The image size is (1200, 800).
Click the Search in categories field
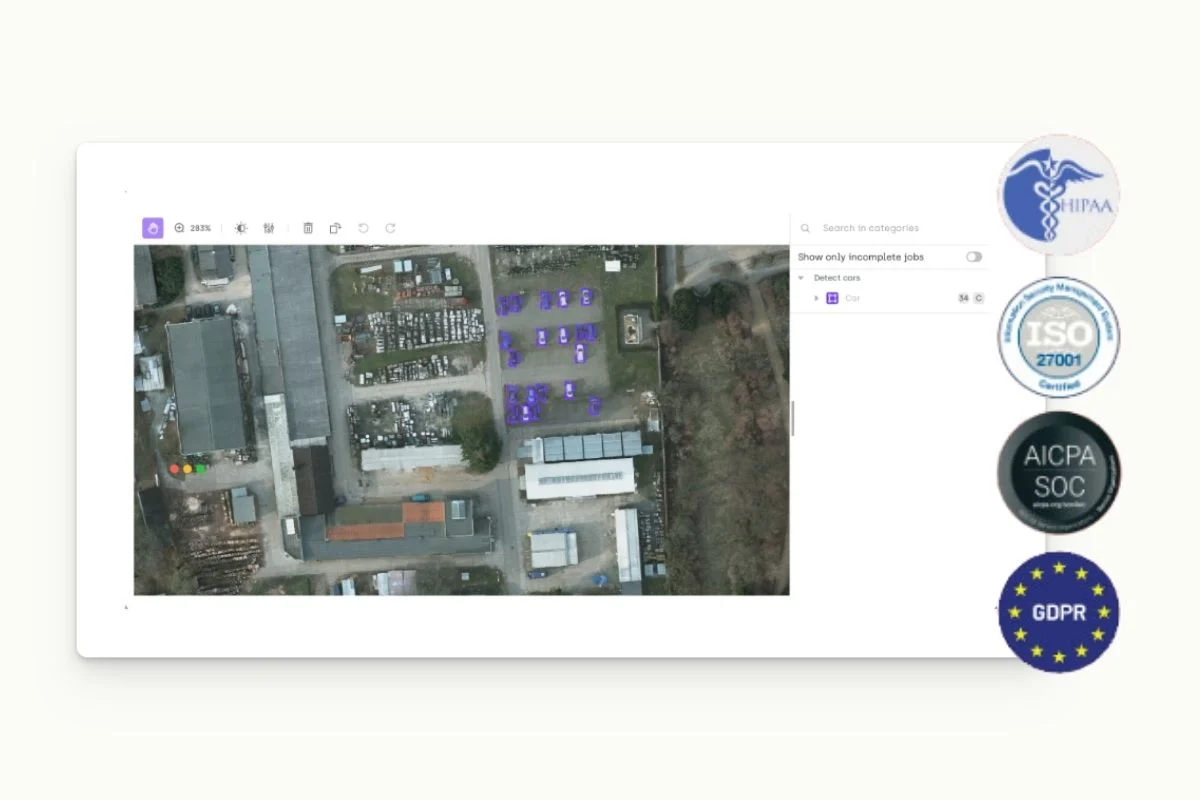coord(890,228)
